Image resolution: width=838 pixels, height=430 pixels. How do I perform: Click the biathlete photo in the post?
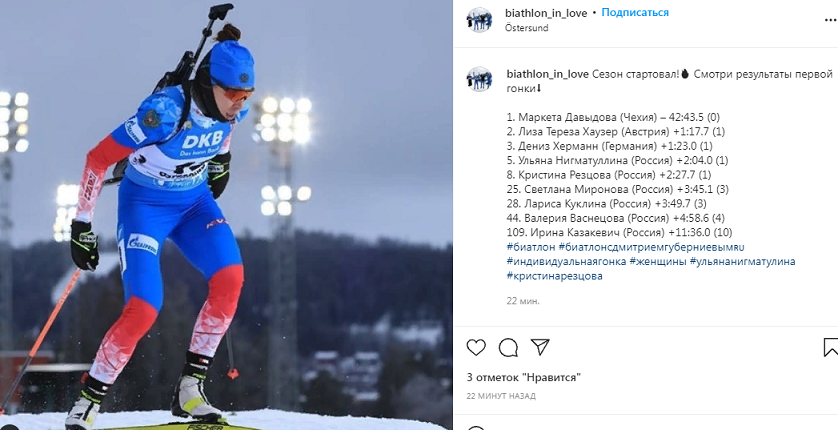point(226,215)
